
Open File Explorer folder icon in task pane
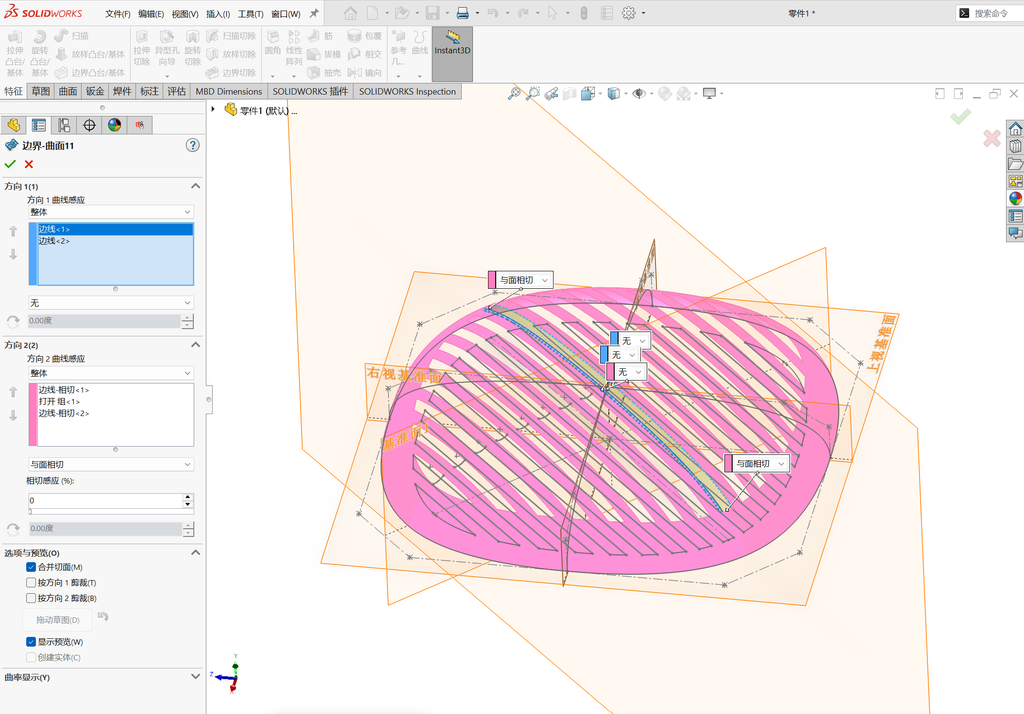coord(1015,163)
